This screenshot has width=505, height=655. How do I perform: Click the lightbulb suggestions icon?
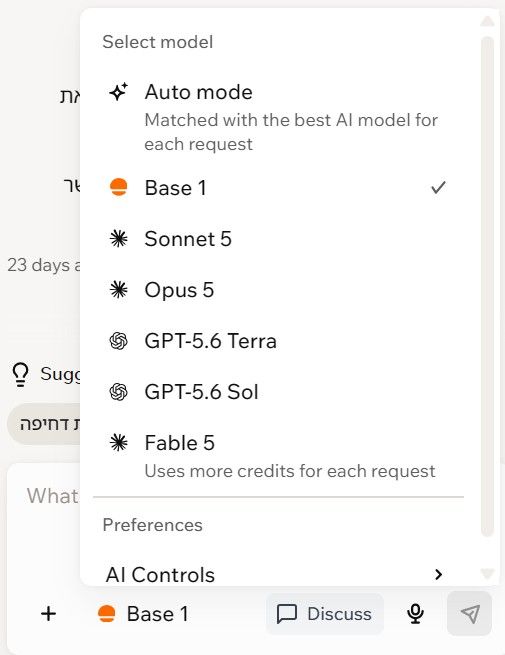(20, 374)
